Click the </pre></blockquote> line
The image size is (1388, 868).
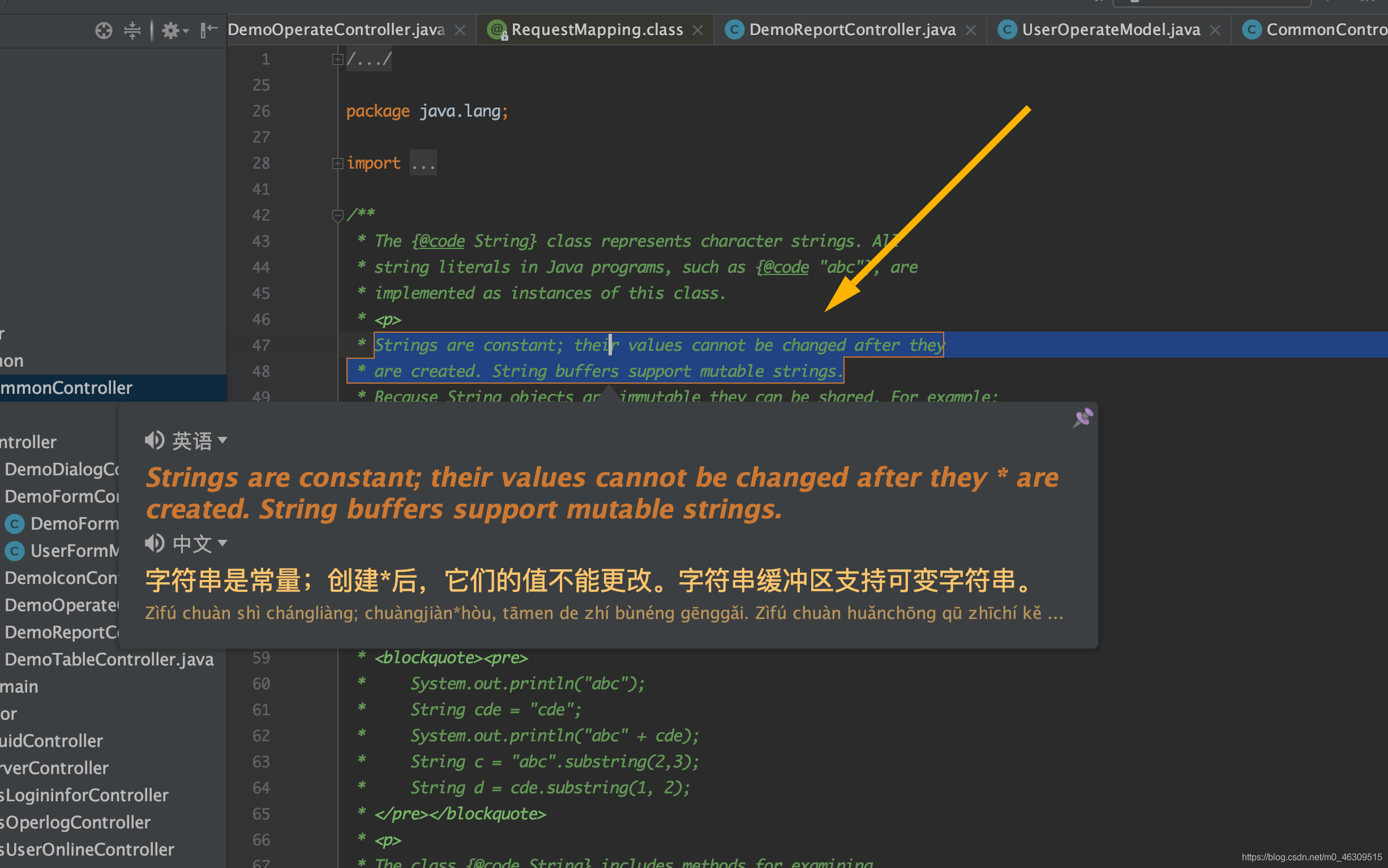460,814
